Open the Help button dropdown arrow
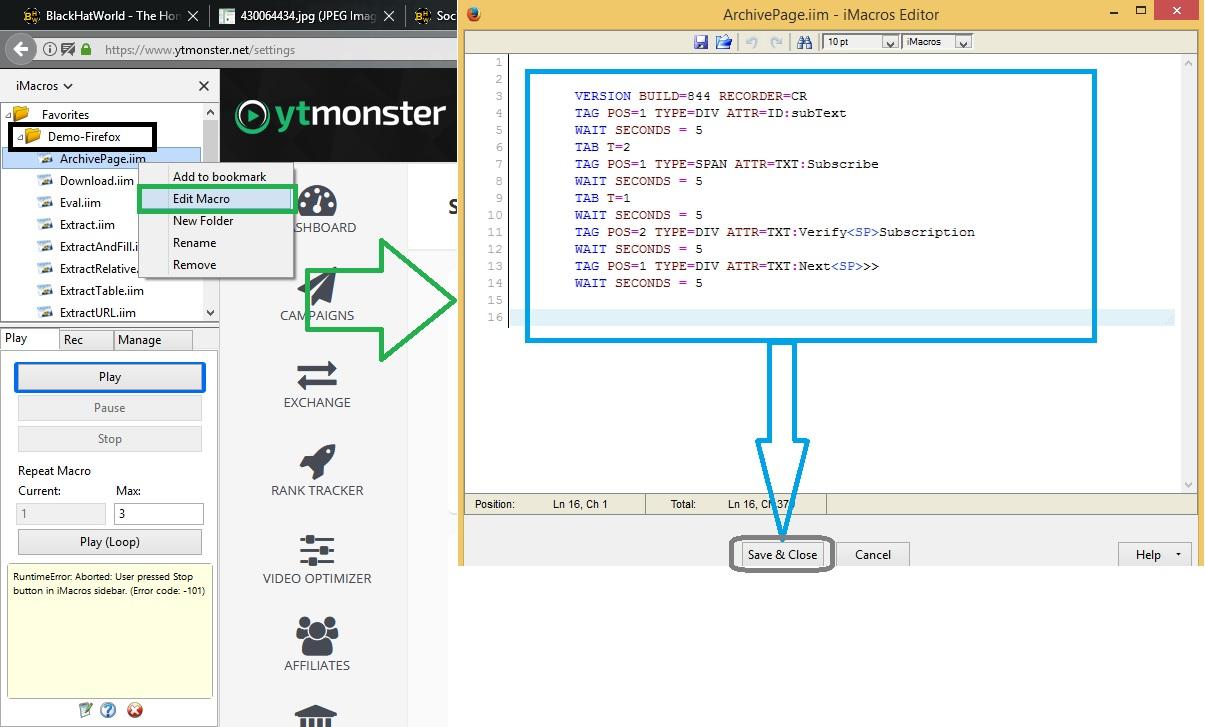The width and height of the screenshot is (1205, 727). coord(1178,554)
